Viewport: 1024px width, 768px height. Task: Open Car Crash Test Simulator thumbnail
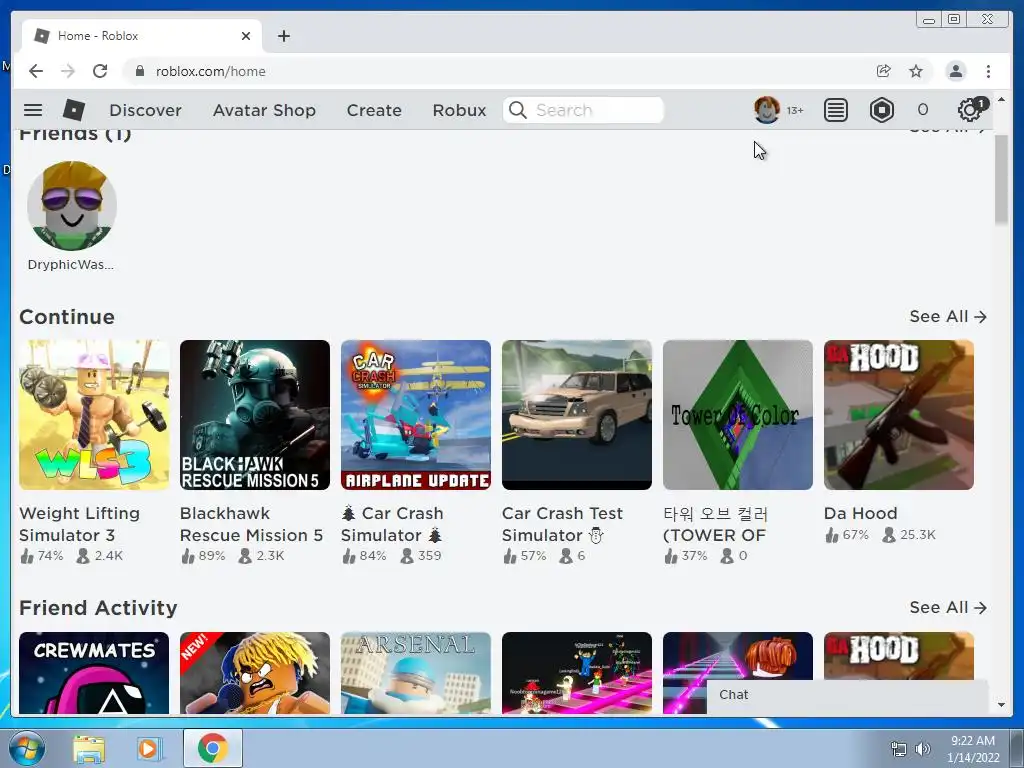[x=577, y=415]
